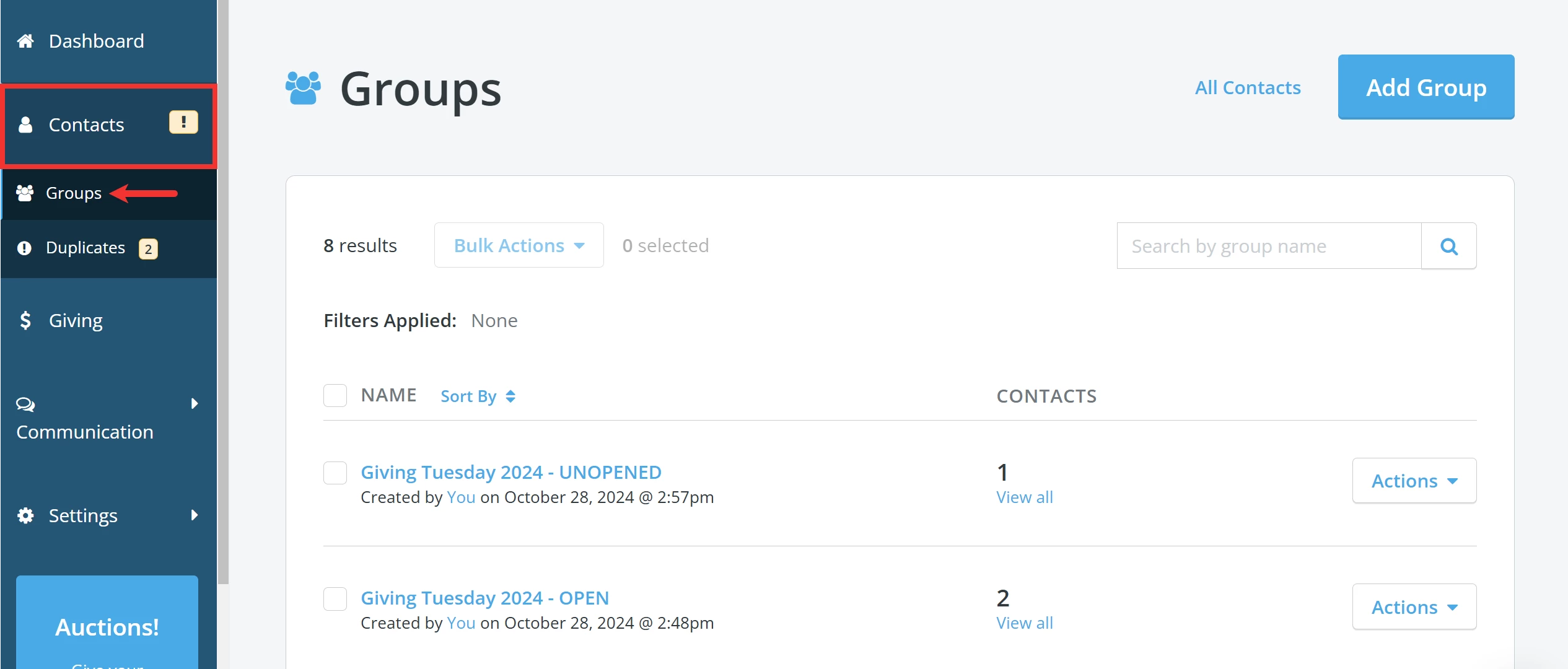Select Duplicates in the sidebar menu

(x=86, y=247)
